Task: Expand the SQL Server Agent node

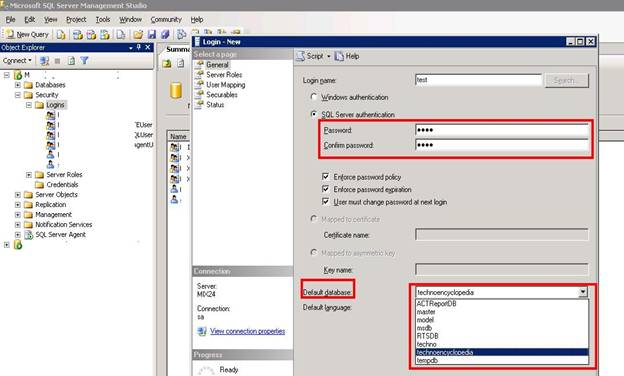Action: coord(18,234)
